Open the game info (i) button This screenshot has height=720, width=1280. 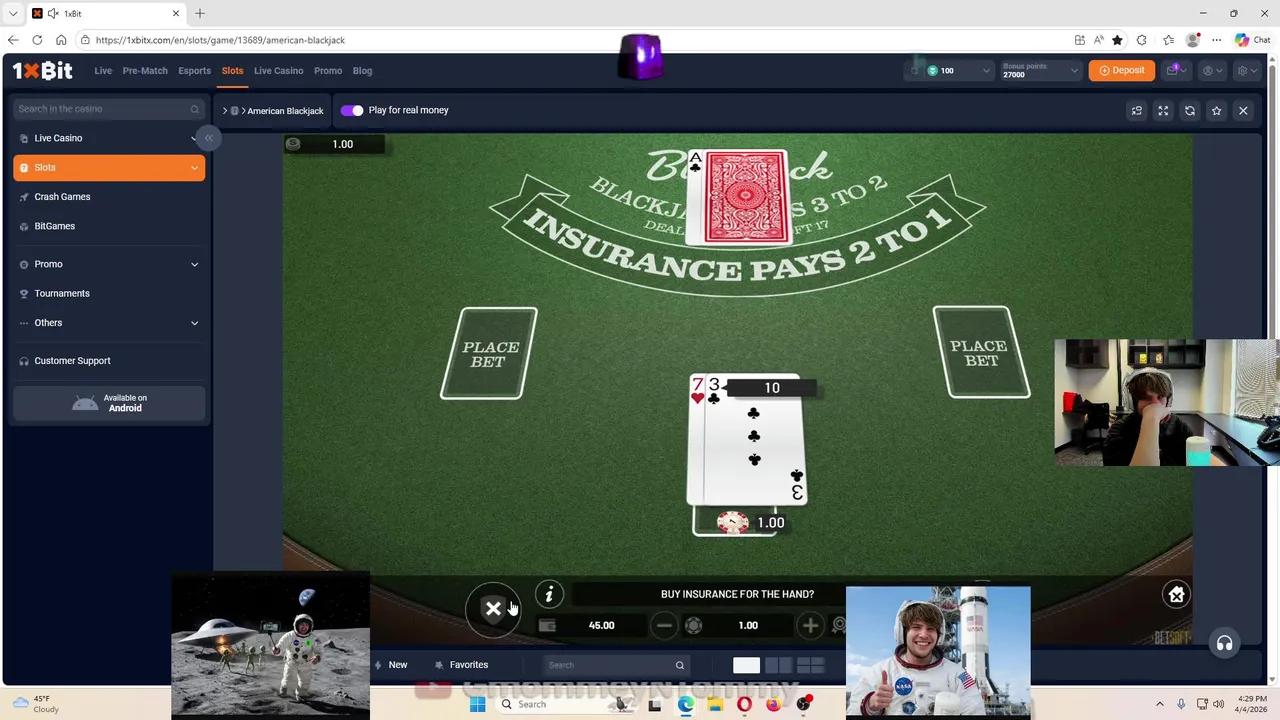point(549,595)
